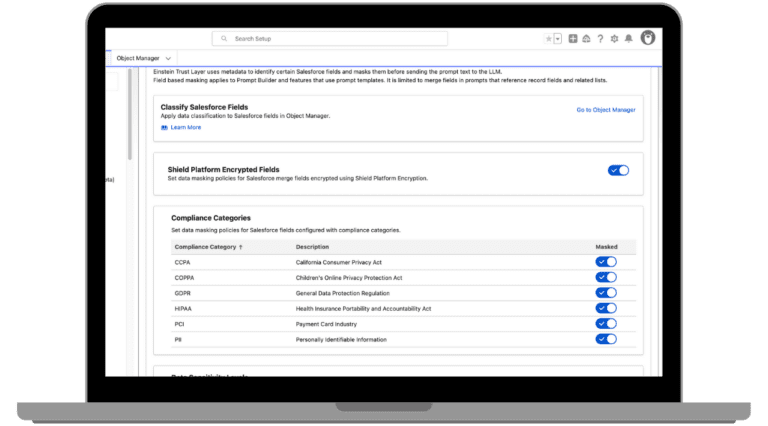Click the Trailhead guidance icon
The image size is (768, 426).
tap(586, 38)
